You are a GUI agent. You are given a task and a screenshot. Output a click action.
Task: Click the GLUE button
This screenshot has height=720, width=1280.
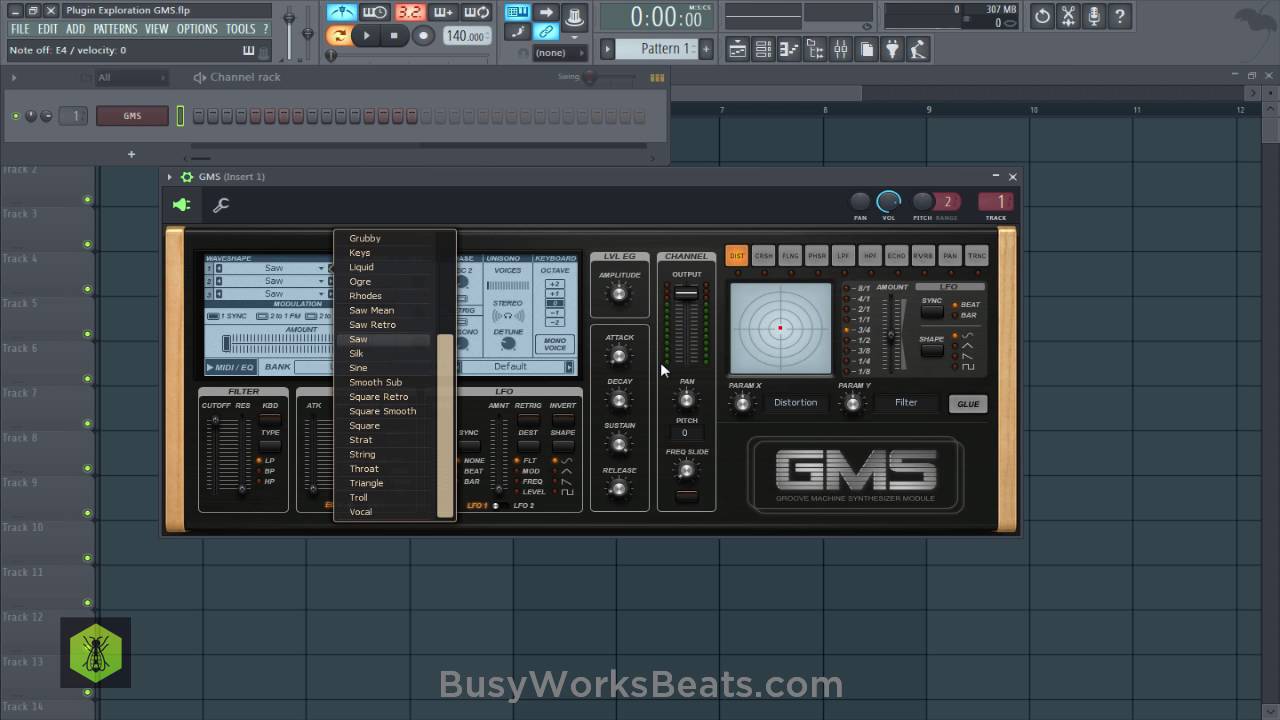click(968, 404)
